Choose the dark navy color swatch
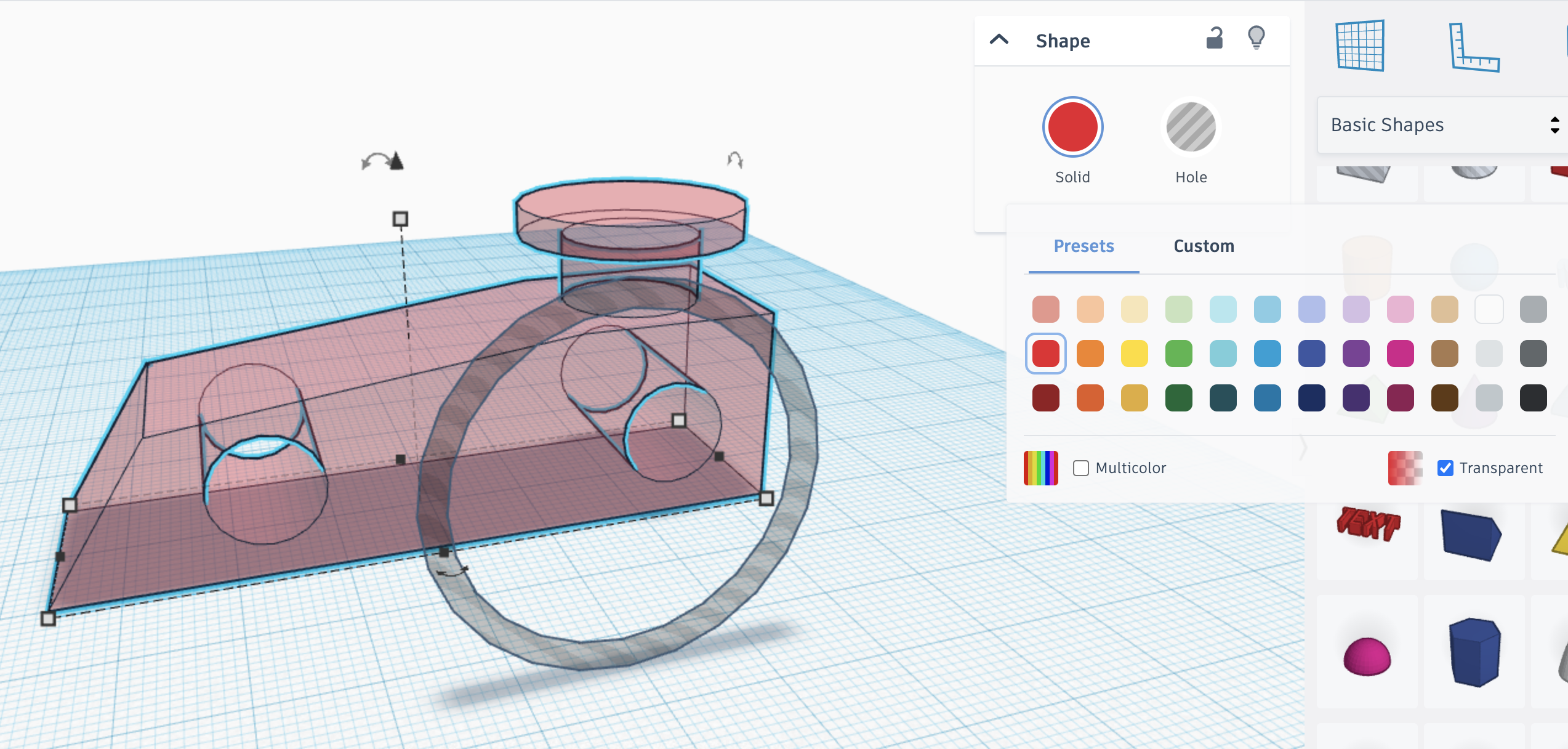Viewport: 1568px width, 749px height. 1311,398
